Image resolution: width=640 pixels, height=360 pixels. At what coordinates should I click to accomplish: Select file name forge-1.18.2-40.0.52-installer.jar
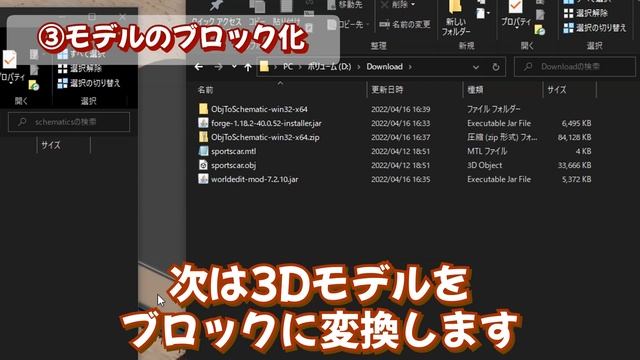tap(266, 123)
